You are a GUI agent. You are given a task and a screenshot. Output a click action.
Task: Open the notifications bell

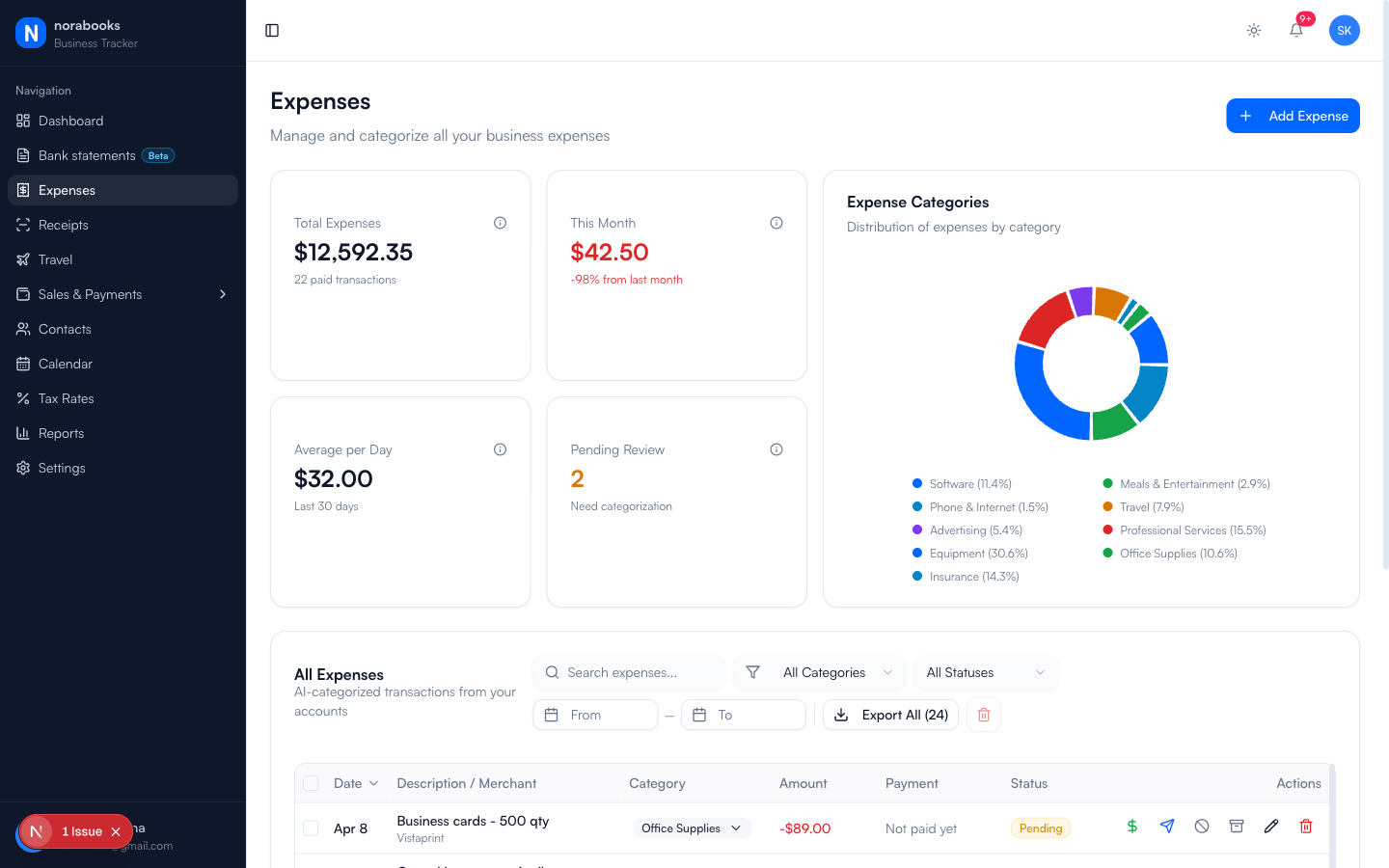click(x=1295, y=30)
